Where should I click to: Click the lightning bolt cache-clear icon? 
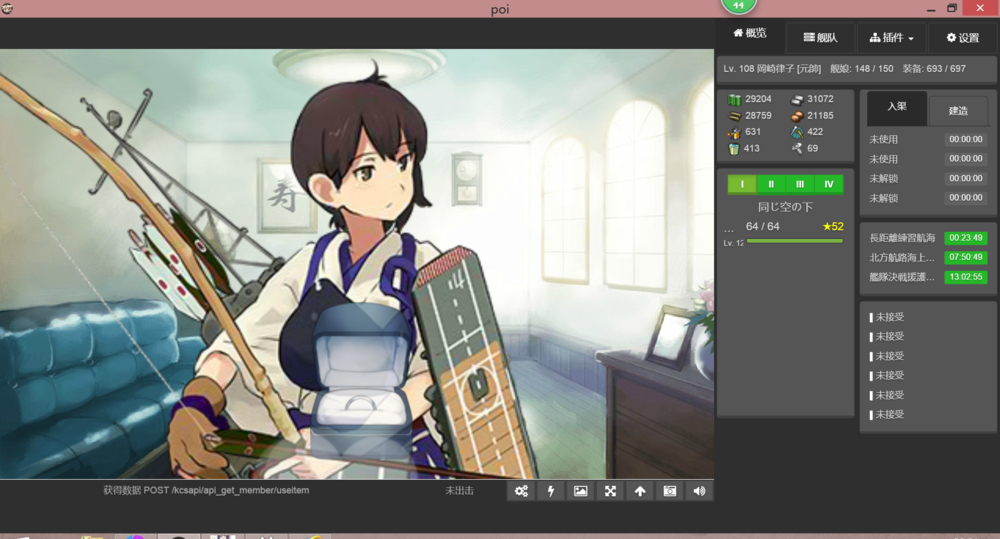(x=551, y=491)
